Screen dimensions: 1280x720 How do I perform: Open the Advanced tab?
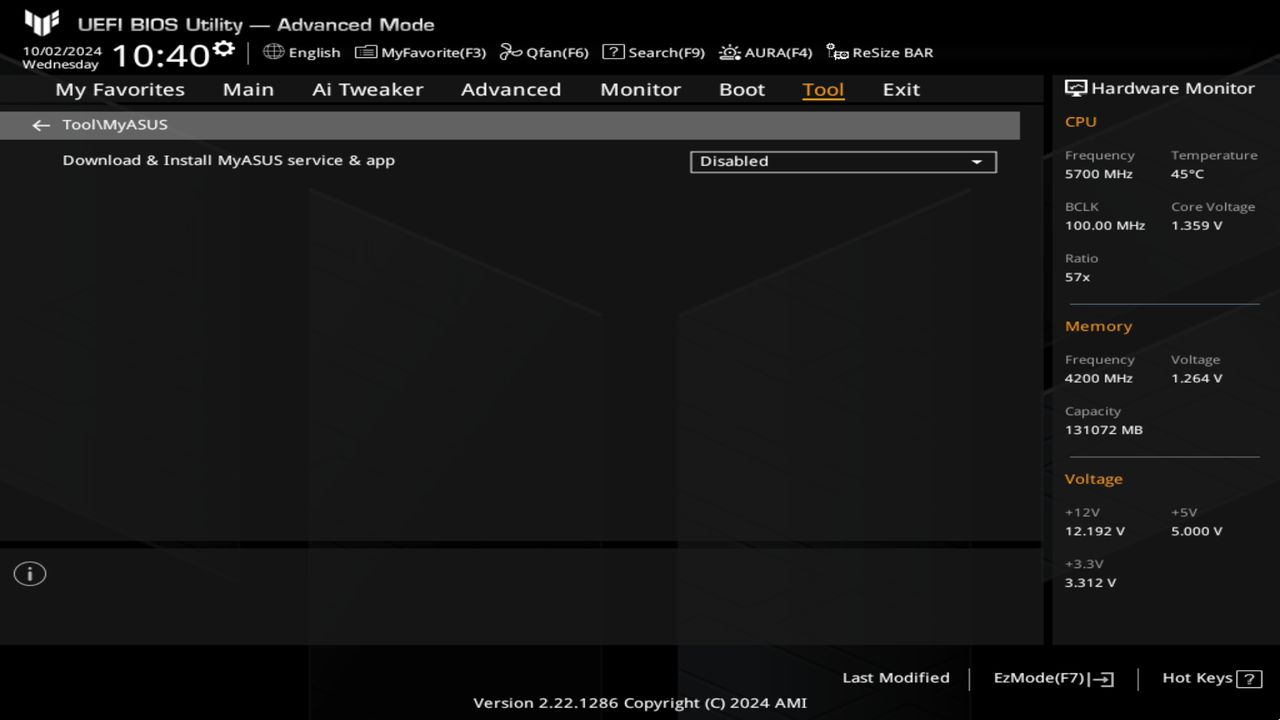point(511,89)
